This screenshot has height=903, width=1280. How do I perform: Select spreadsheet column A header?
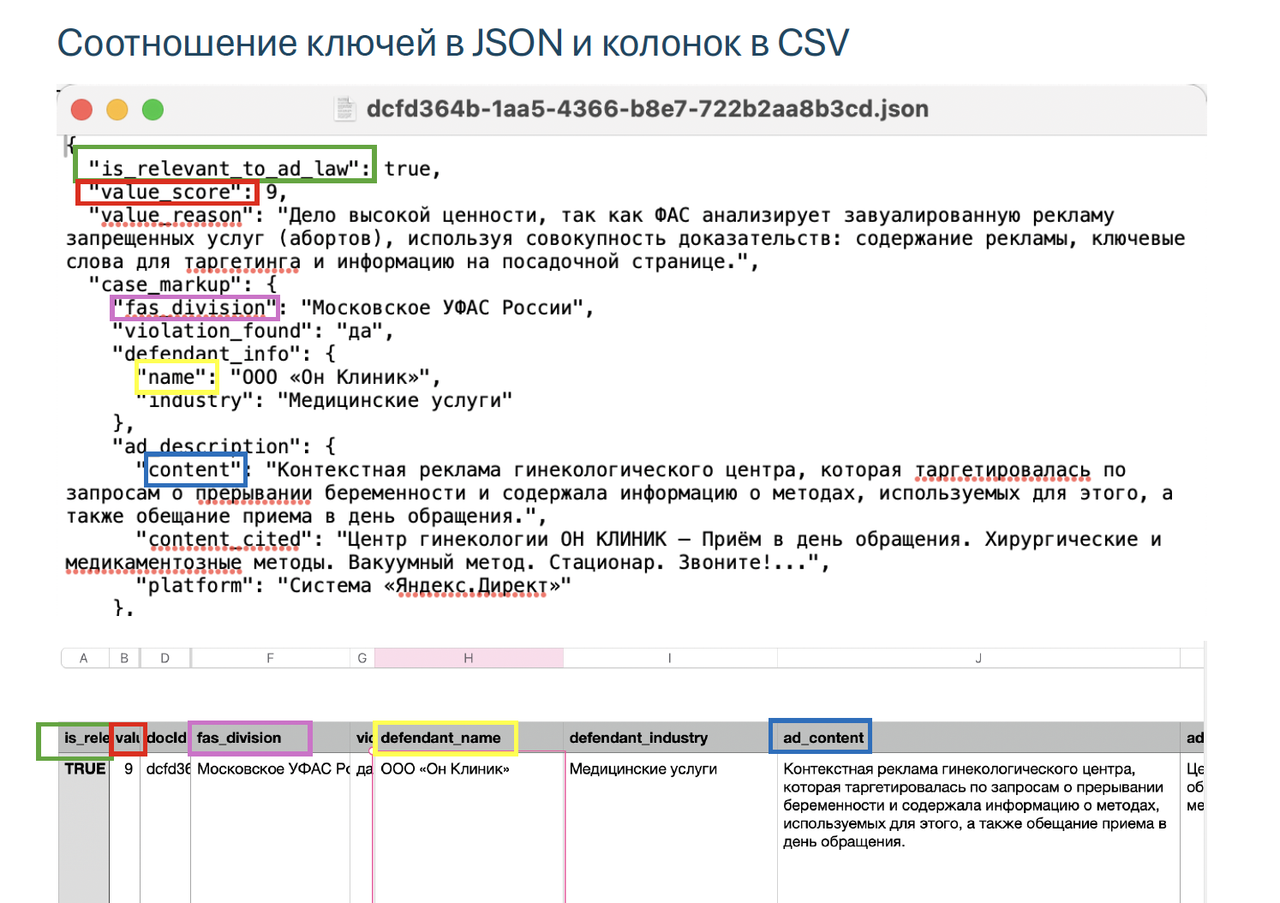[x=84, y=657]
